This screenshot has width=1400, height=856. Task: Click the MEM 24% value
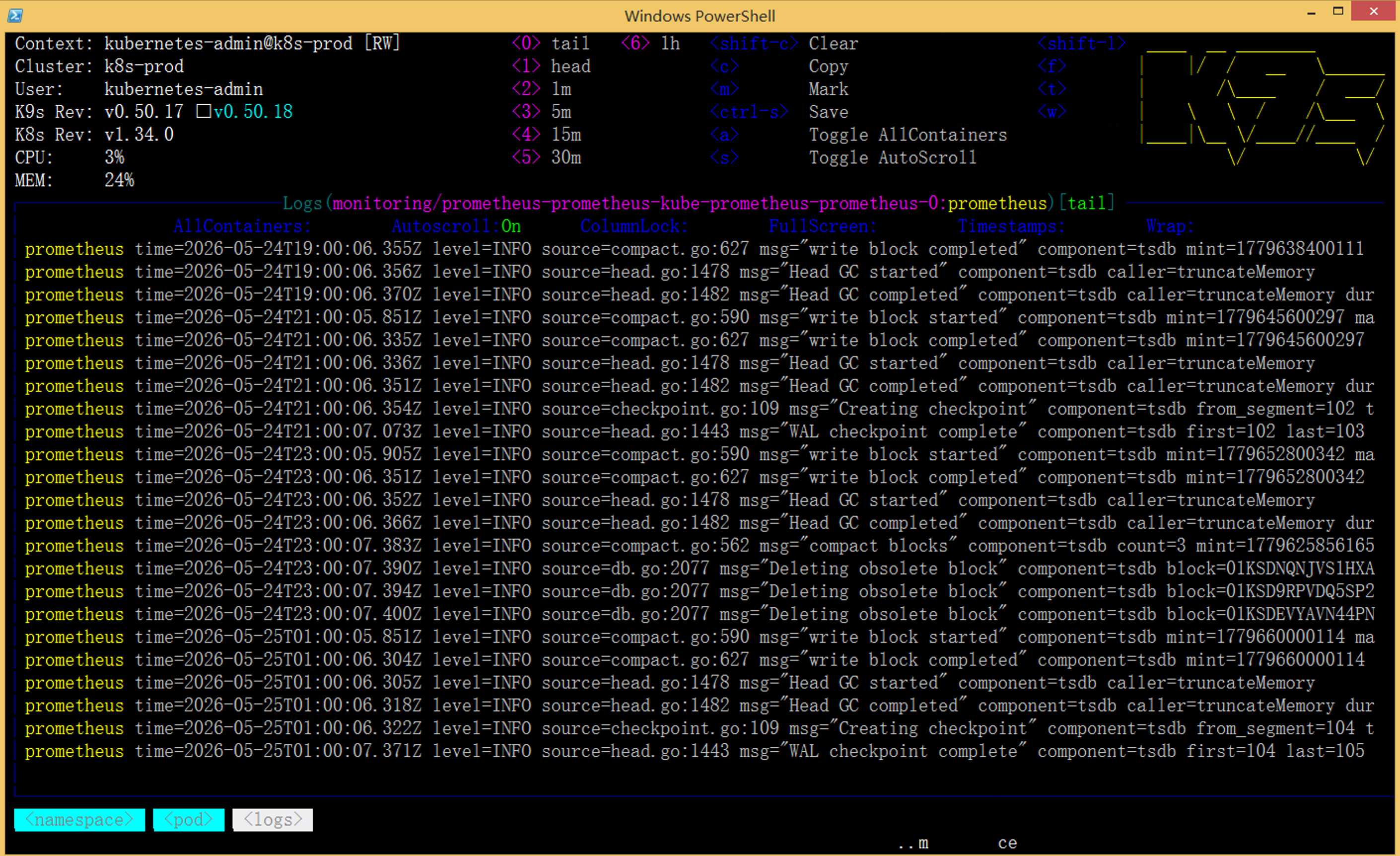[119, 180]
